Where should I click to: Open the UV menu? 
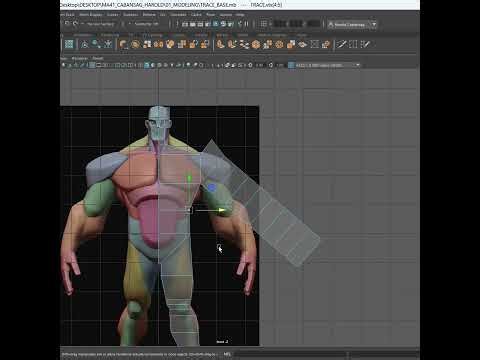[x=163, y=15]
